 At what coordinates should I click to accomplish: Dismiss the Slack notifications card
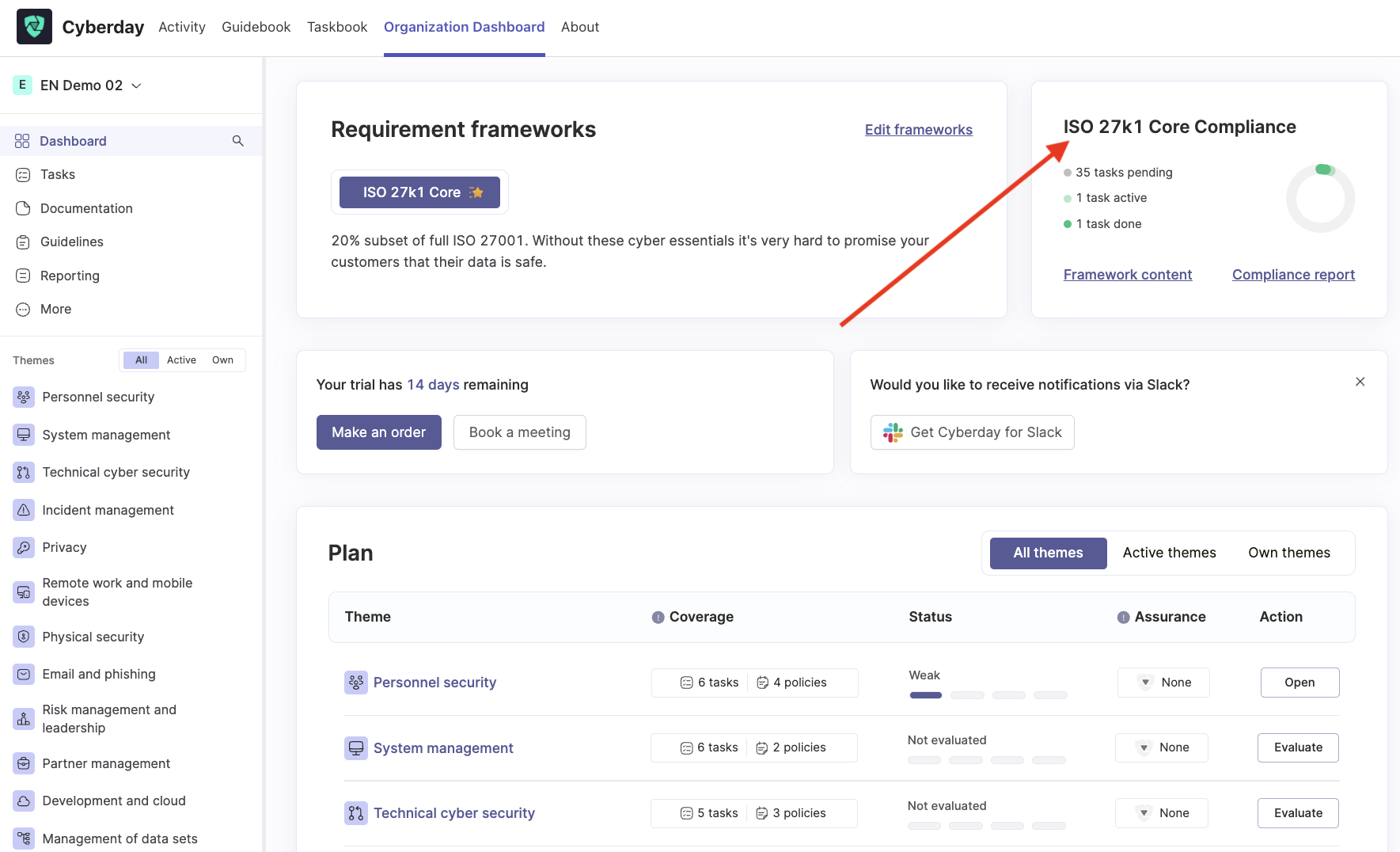[x=1360, y=382]
